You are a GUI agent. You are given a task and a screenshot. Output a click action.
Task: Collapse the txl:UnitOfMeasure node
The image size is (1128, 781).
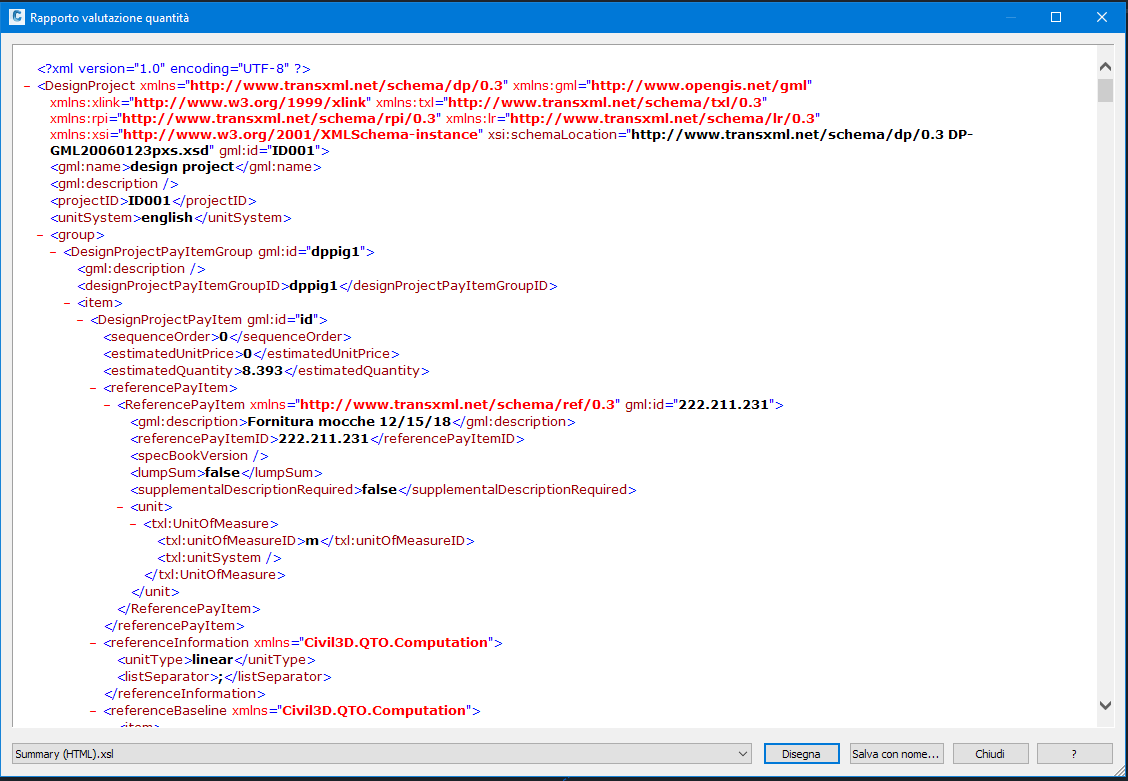coord(135,523)
